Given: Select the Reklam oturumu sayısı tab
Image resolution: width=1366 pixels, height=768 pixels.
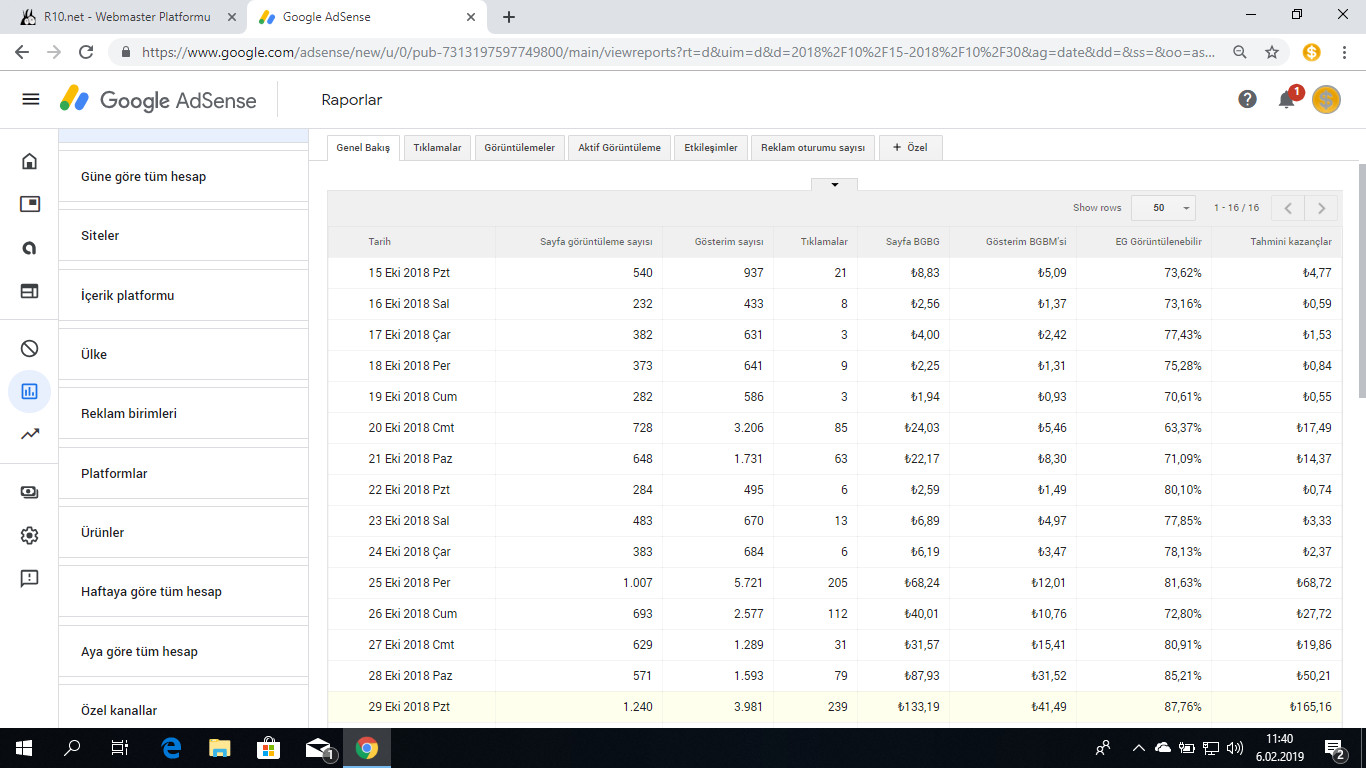Looking at the screenshot, I should 813,148.
